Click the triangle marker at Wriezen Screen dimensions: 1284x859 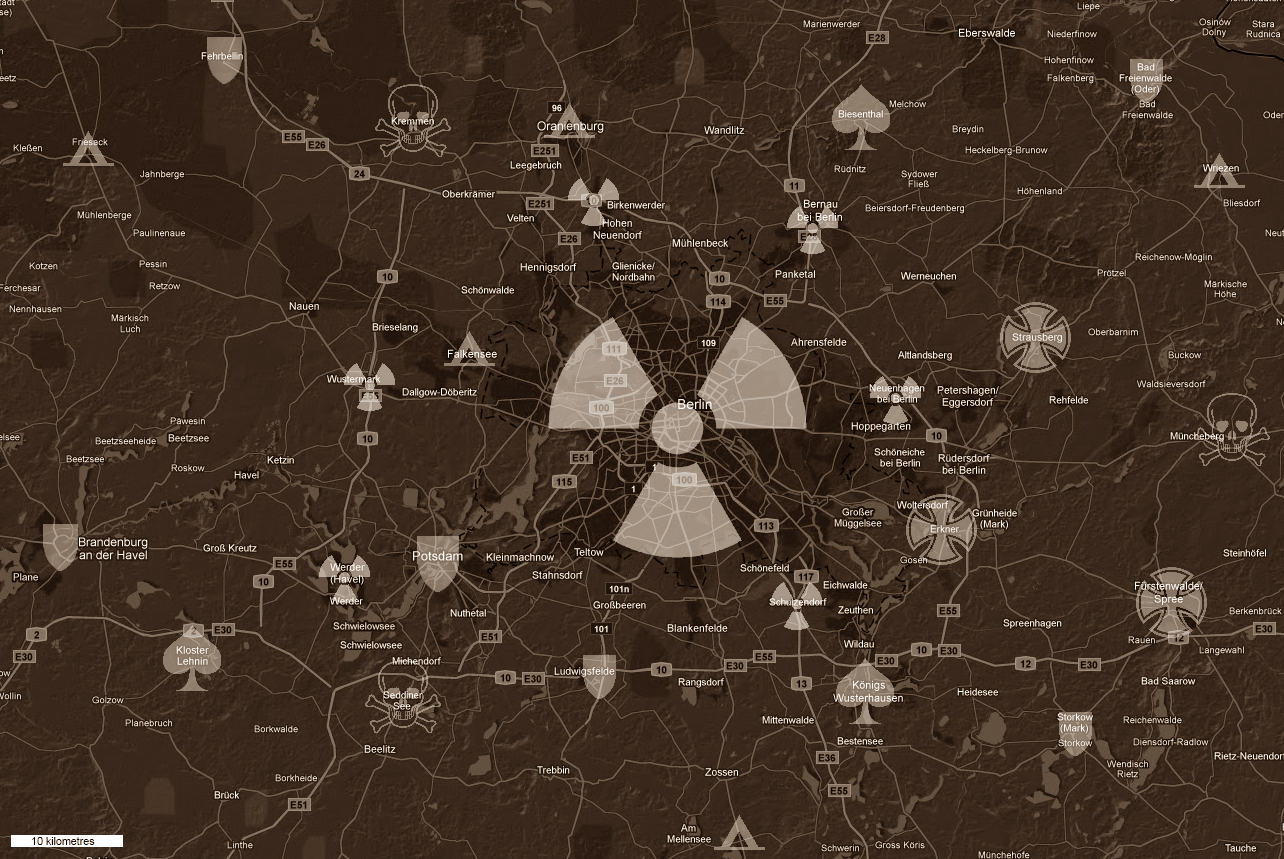pyautogui.click(x=1220, y=171)
